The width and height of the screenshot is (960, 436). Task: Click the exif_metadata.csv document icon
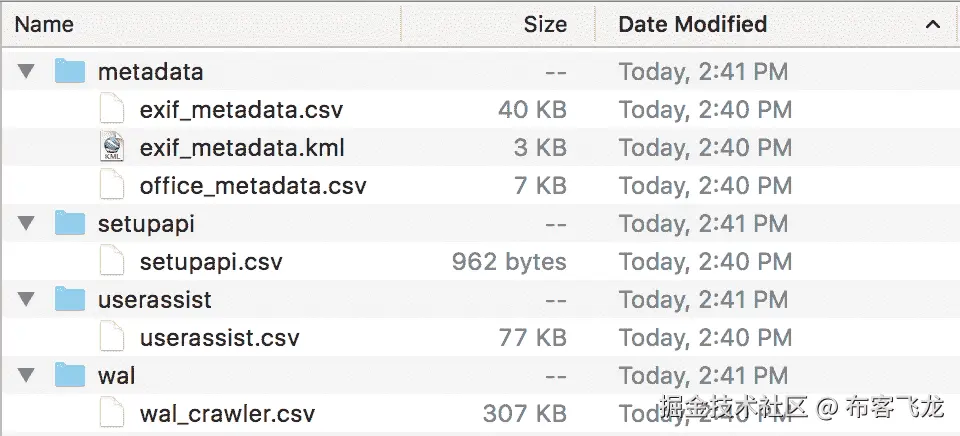pos(112,110)
